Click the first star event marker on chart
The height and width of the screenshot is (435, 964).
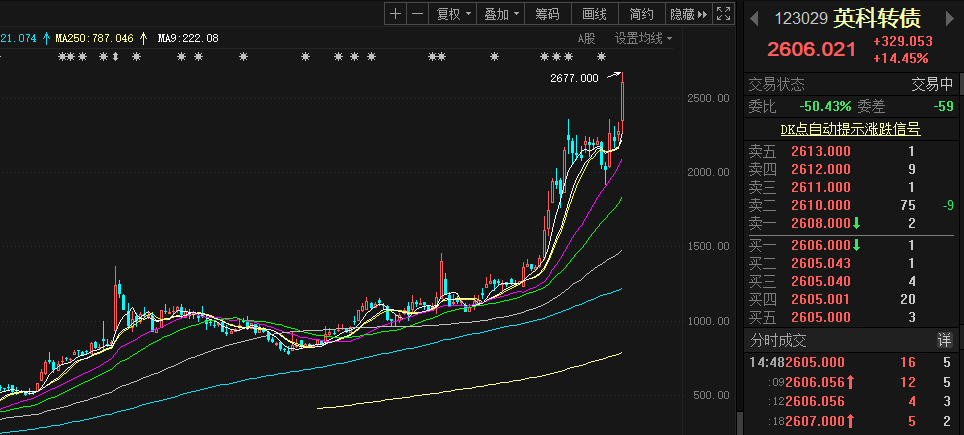[62, 57]
